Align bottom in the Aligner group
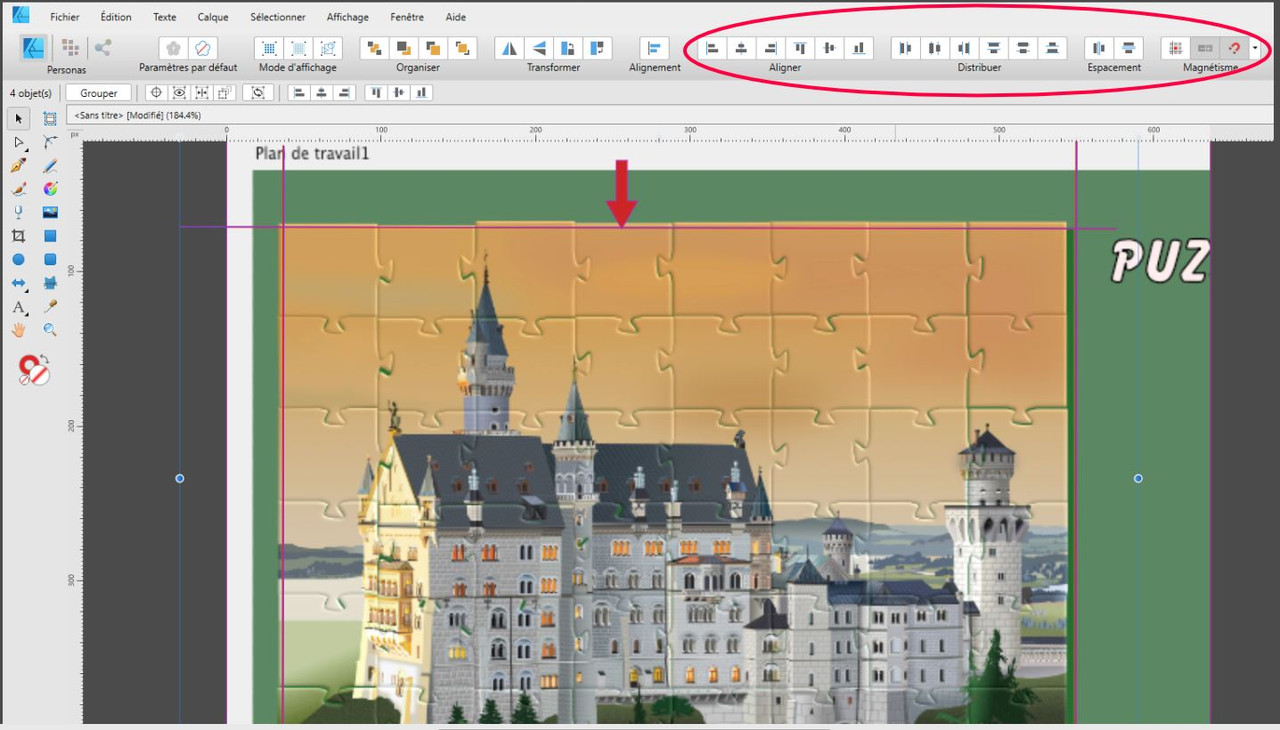Screen dimensions: 1280x730 tap(858, 47)
